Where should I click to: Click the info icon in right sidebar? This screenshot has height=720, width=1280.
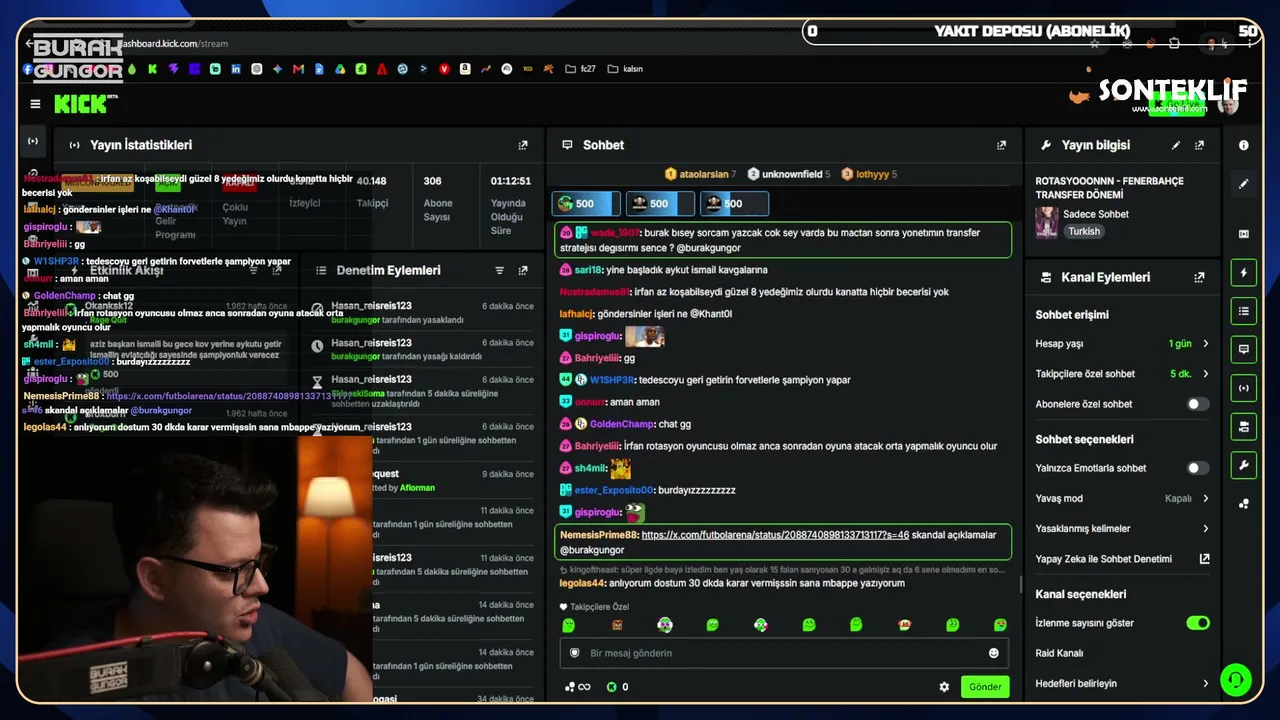(x=1244, y=145)
